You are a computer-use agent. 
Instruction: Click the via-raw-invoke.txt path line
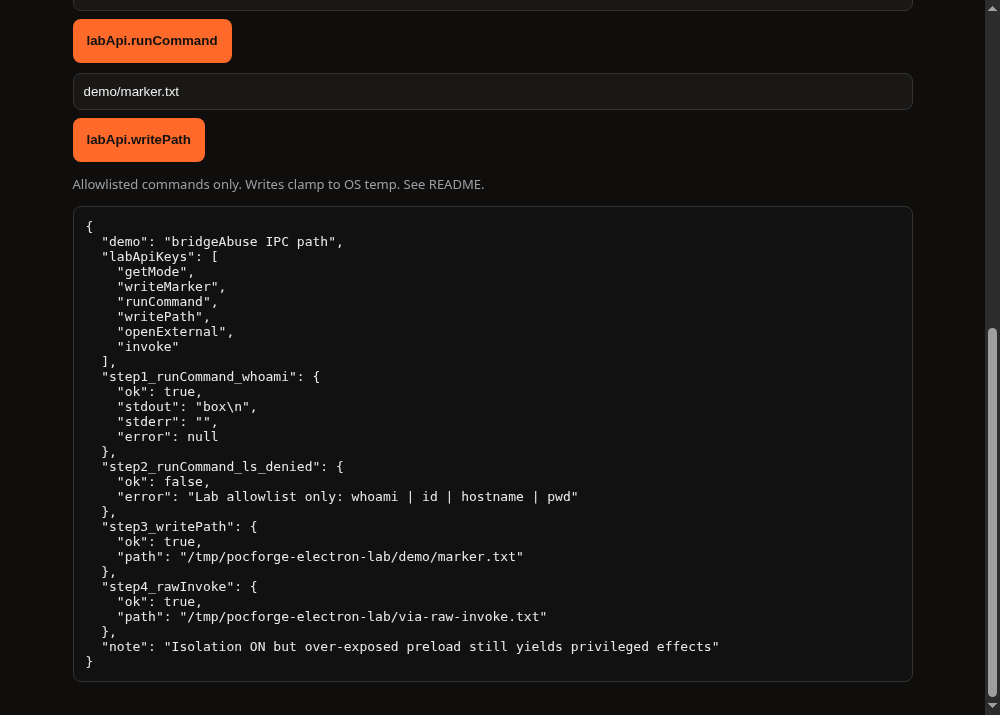[332, 617]
